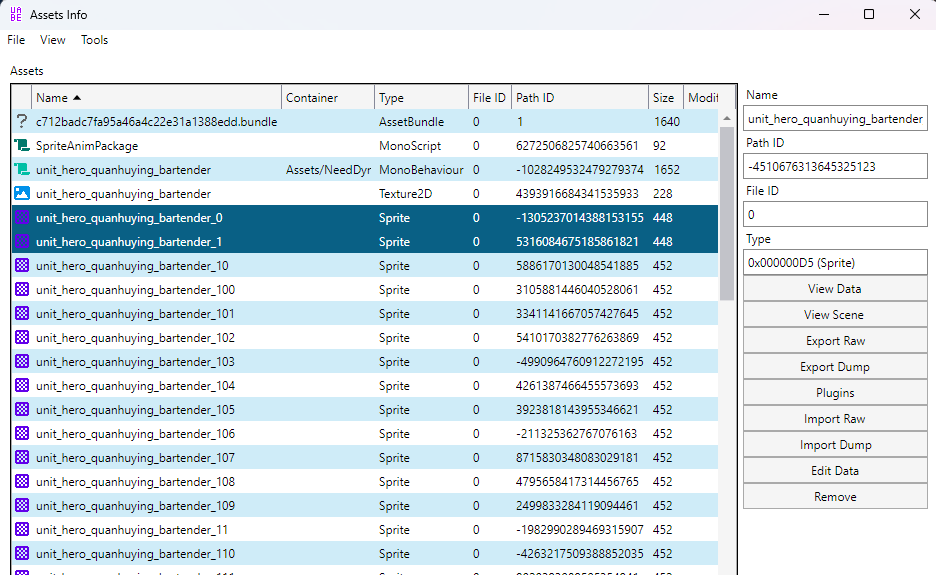Sort the list by Size column
The height and width of the screenshot is (575, 936).
click(x=664, y=98)
